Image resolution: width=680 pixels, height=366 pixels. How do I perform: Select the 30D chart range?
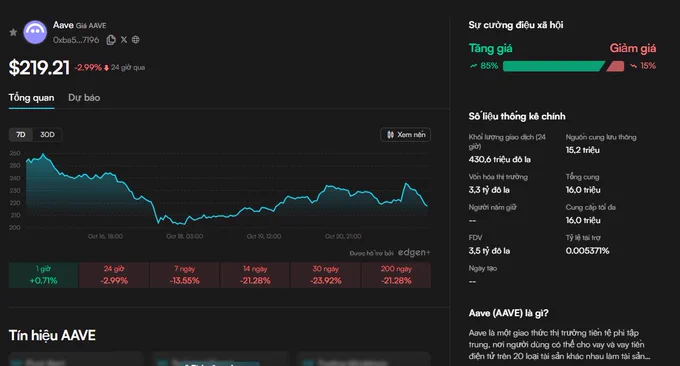click(x=47, y=134)
